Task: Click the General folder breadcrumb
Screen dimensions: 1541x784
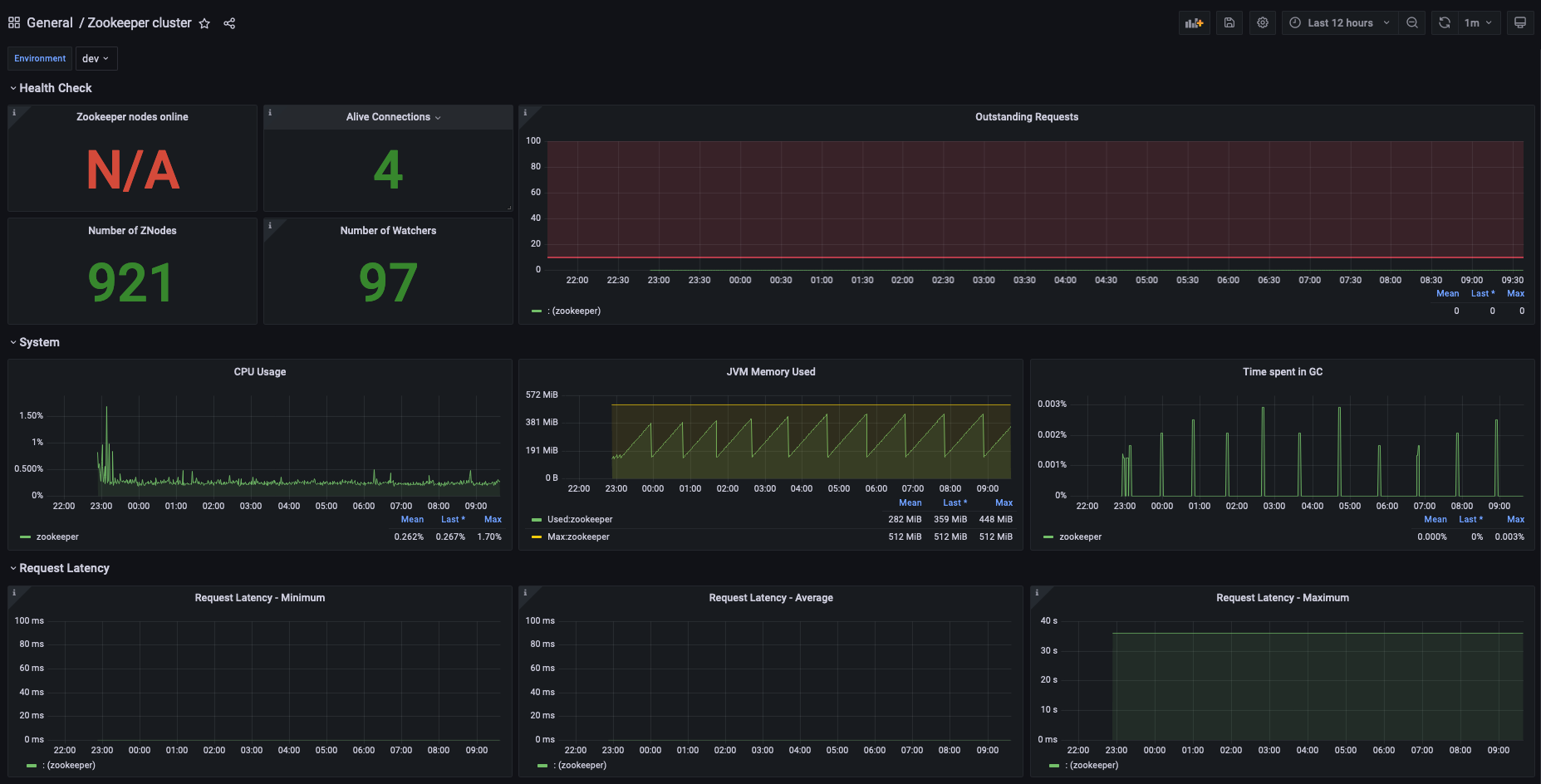Action: (50, 23)
